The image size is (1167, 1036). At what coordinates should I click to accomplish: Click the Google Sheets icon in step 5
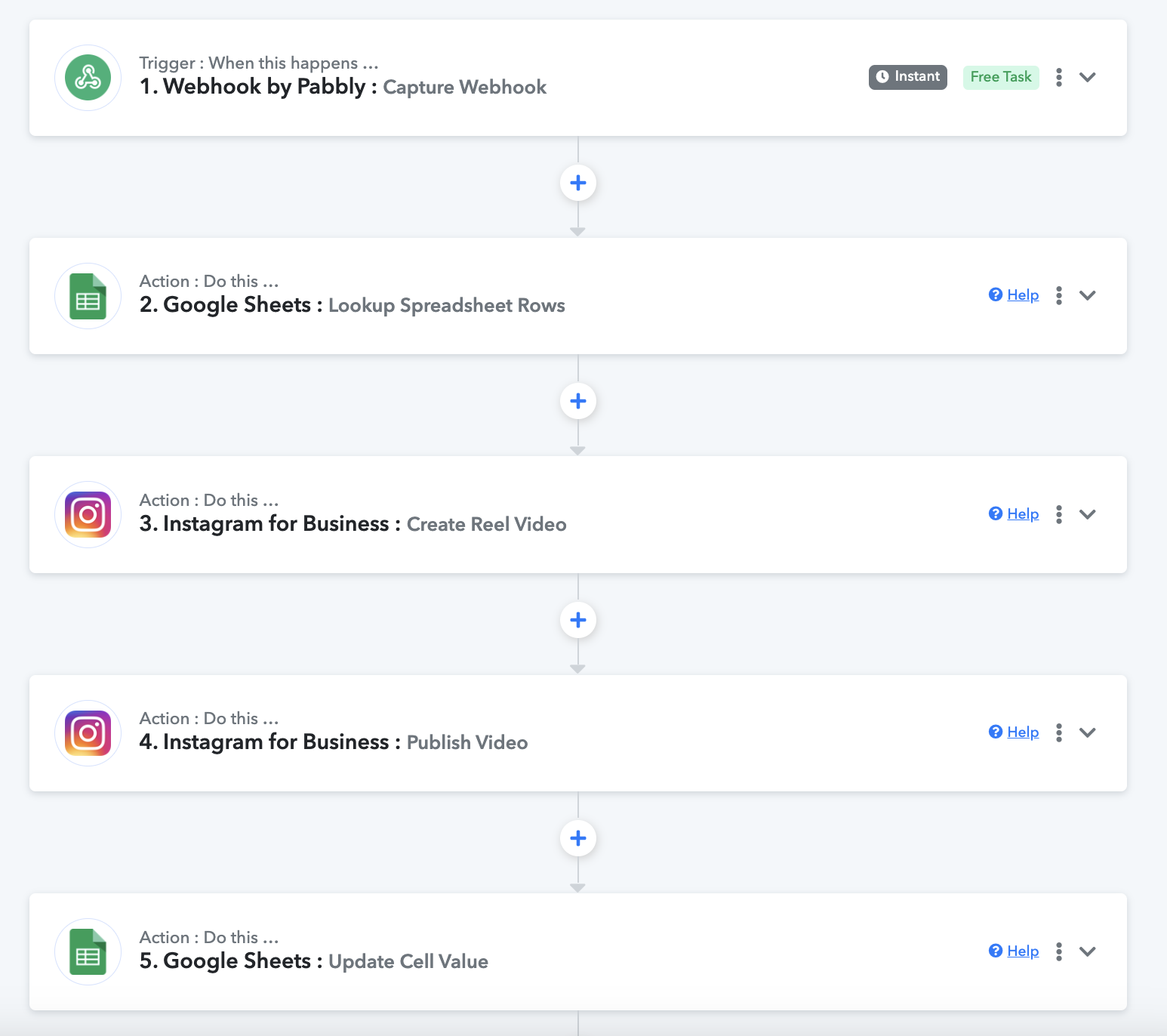(88, 951)
